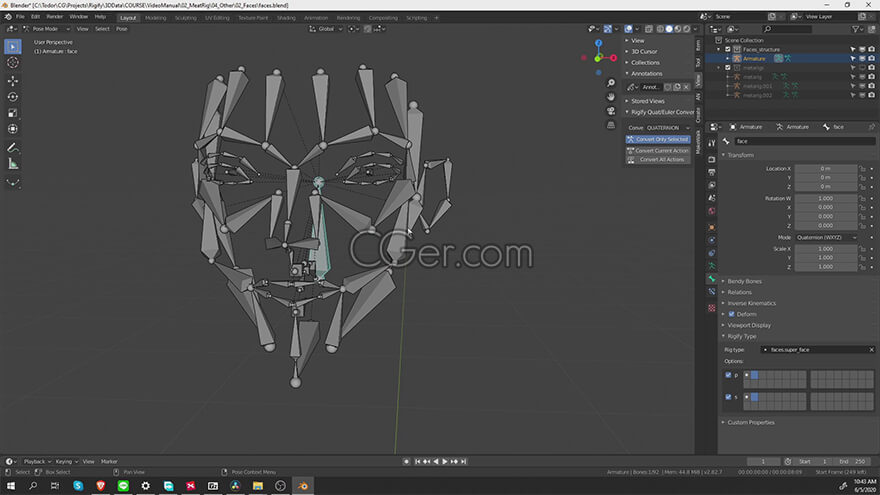Screen dimensions: 880x495
Task: Lock the Location X property
Action: pos(863,168)
